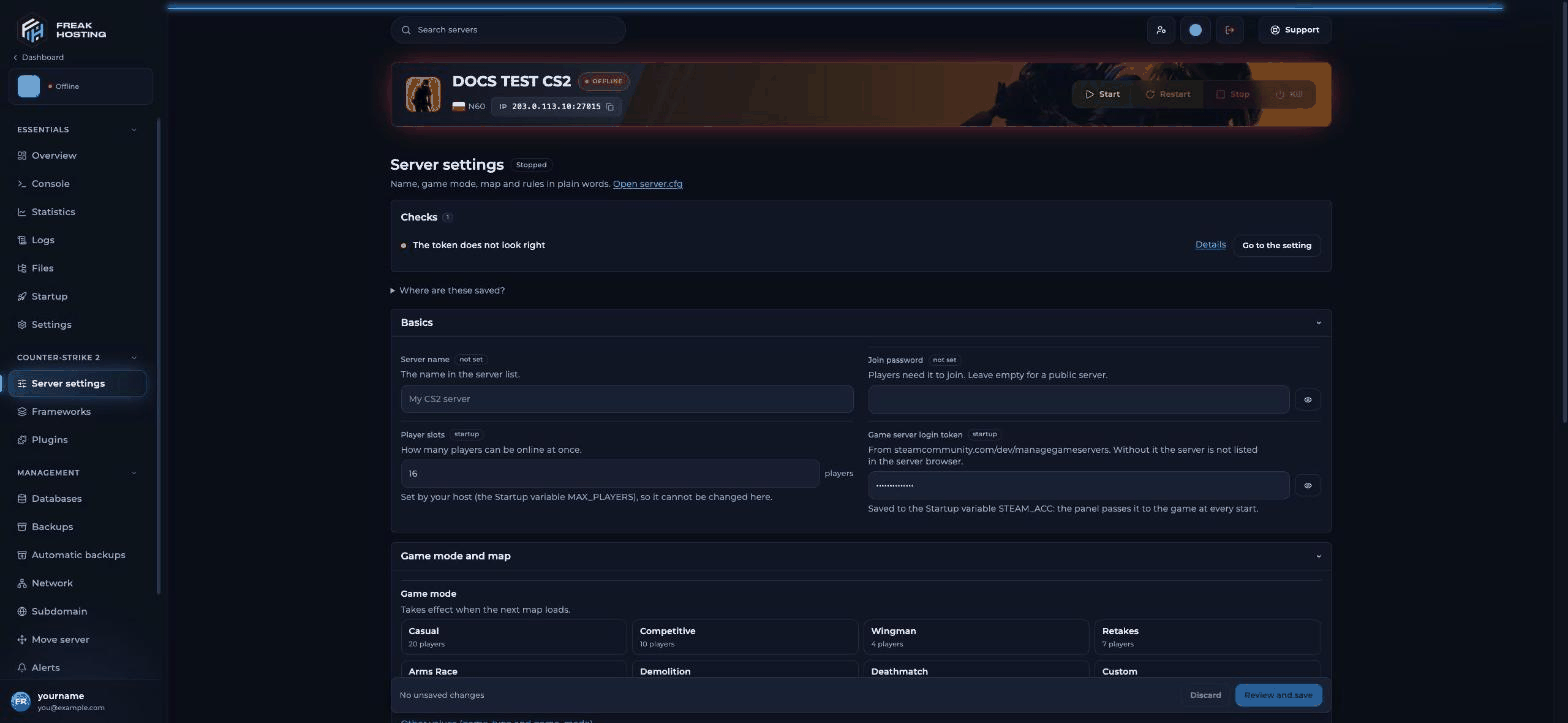
Task: Collapse the Essentials sidebar section
Action: (x=134, y=129)
